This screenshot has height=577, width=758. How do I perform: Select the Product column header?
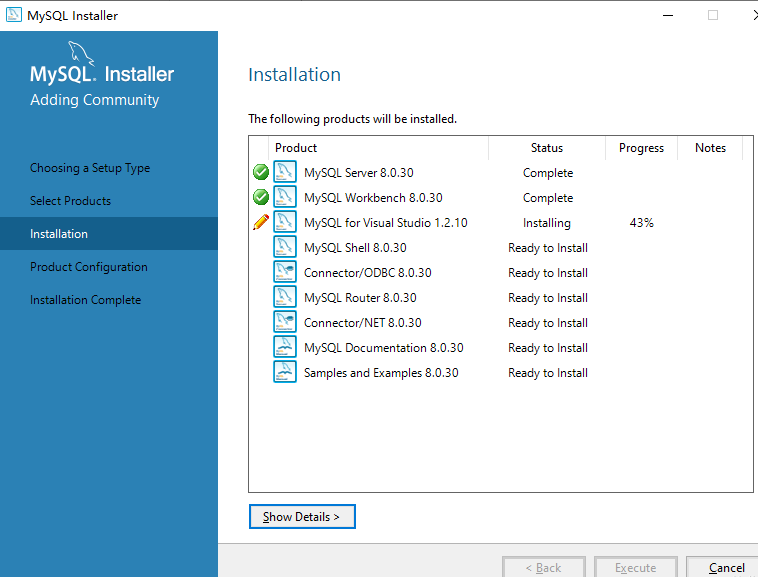(x=296, y=148)
